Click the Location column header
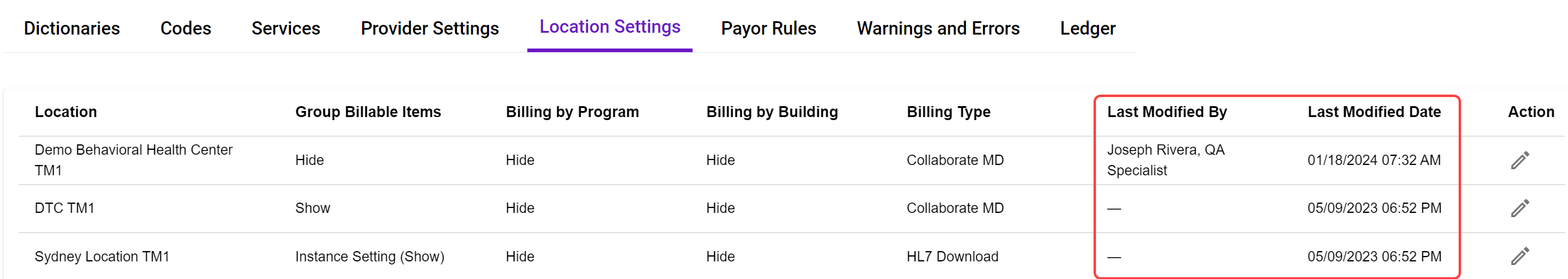The width and height of the screenshot is (1568, 279). pos(66,112)
